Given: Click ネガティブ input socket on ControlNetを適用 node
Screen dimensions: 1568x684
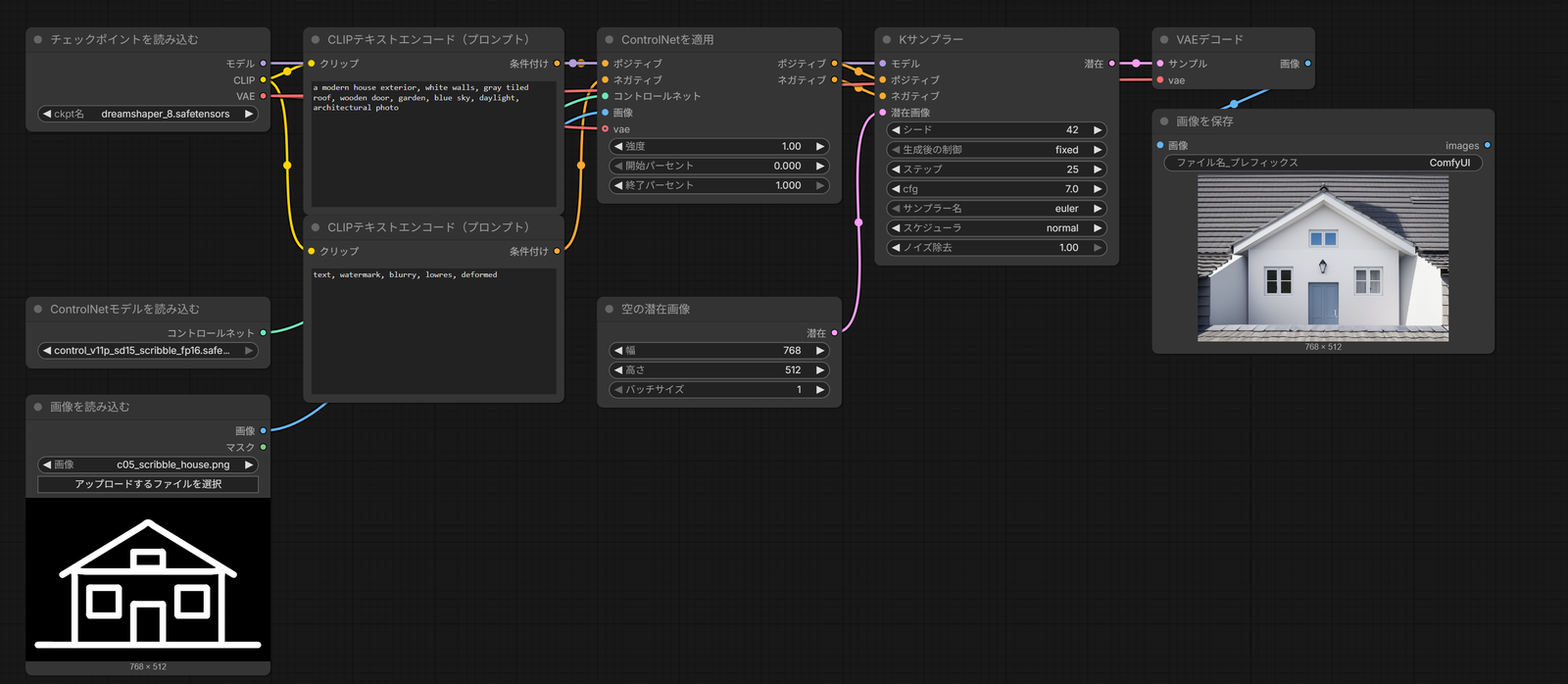Looking at the screenshot, I should 606,80.
